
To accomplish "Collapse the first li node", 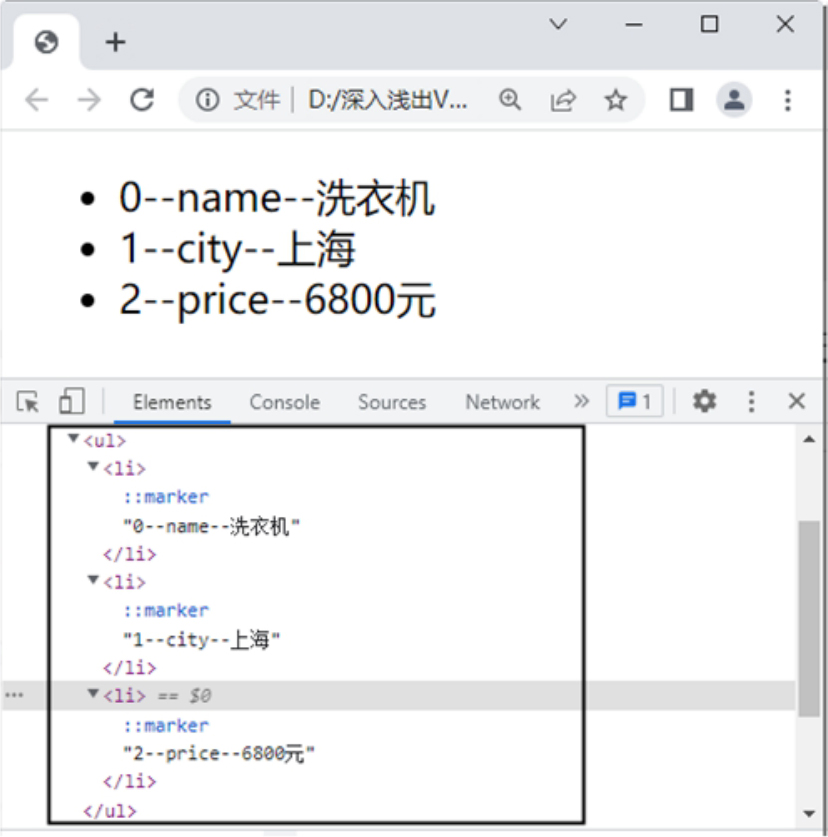I will click(93, 467).
